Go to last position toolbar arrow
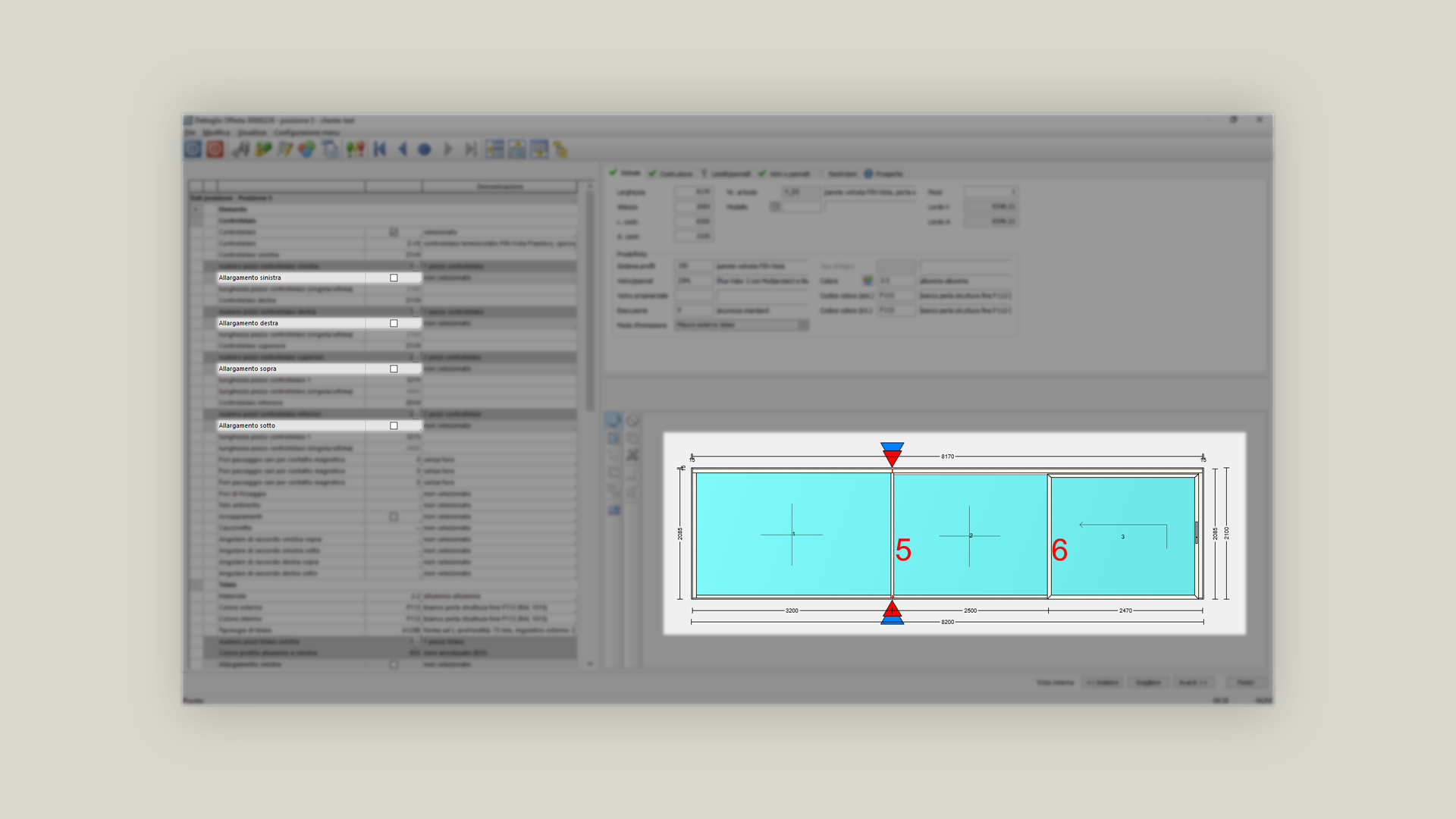Screen dimensions: 1456x819 pos(470,149)
